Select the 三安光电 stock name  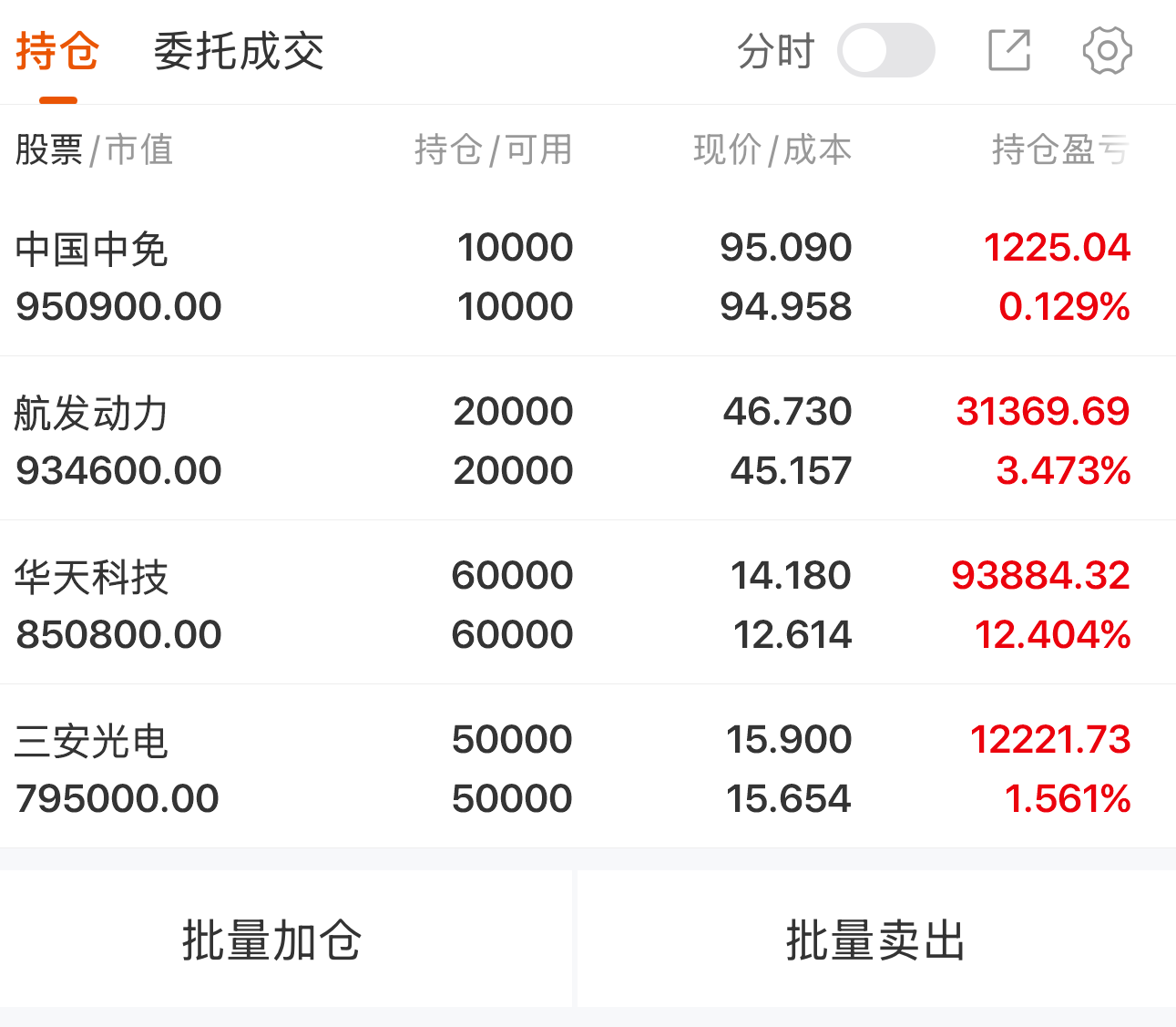click(x=92, y=741)
